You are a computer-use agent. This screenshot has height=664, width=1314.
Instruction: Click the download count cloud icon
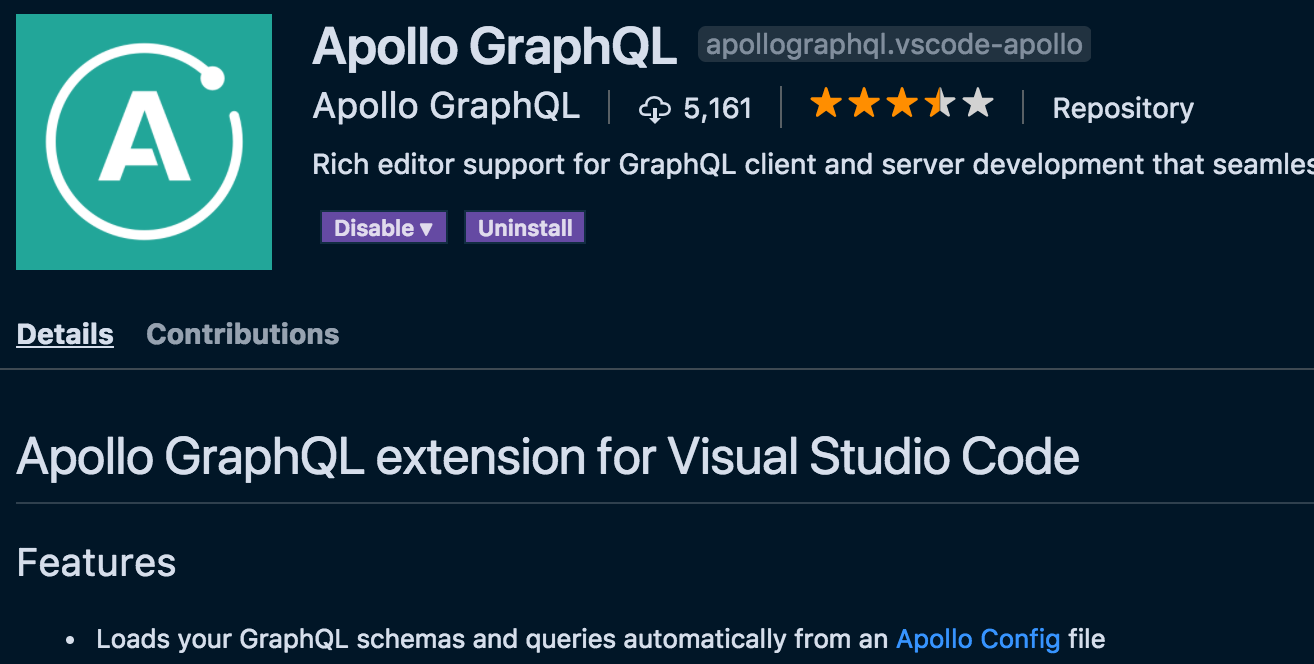point(655,107)
